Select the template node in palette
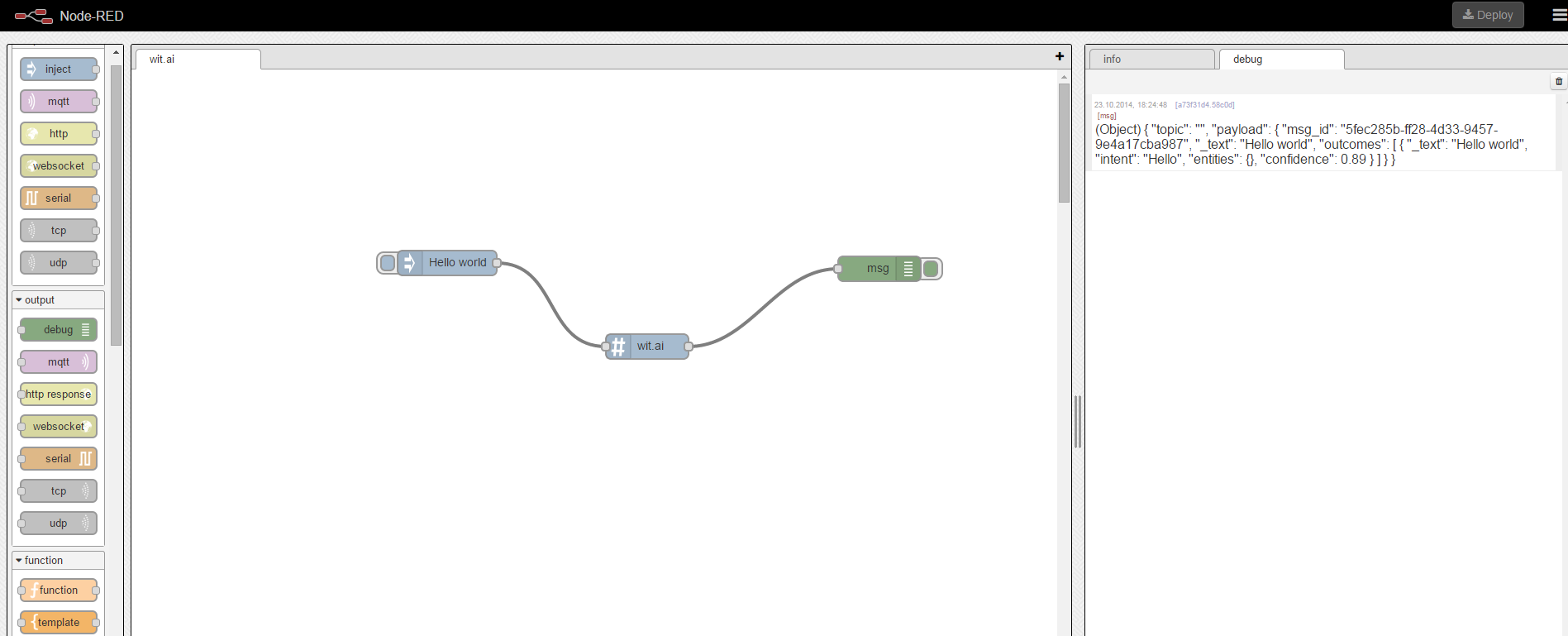The image size is (1568, 636). (x=58, y=623)
